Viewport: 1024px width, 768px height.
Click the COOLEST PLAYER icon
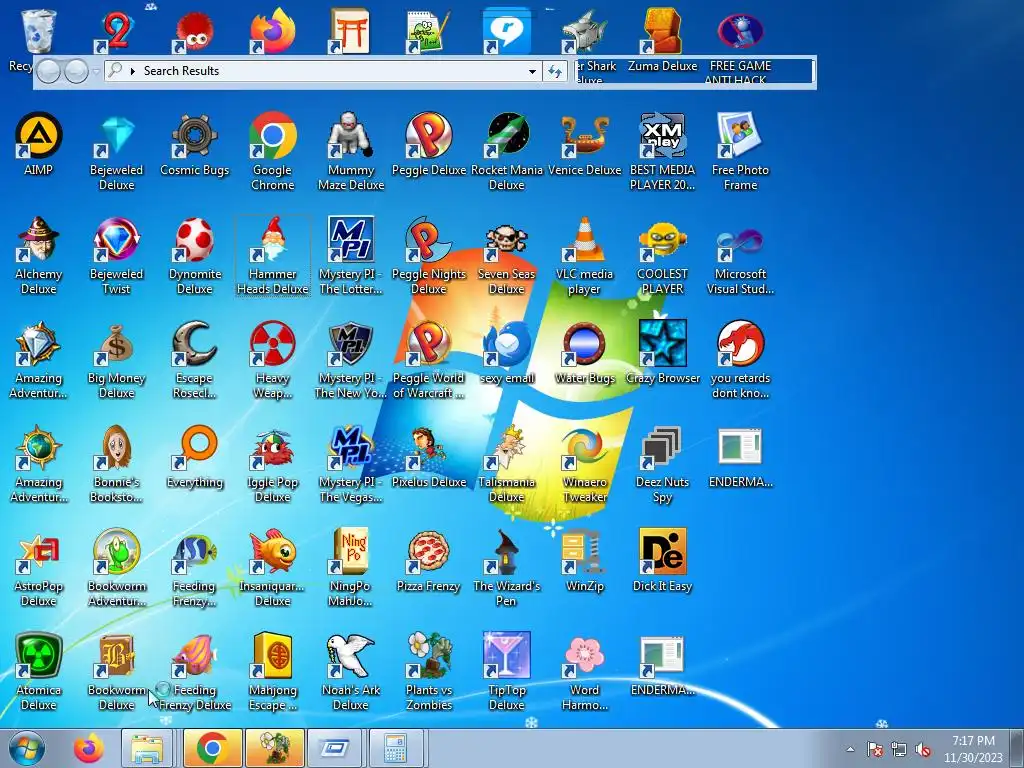tap(662, 256)
